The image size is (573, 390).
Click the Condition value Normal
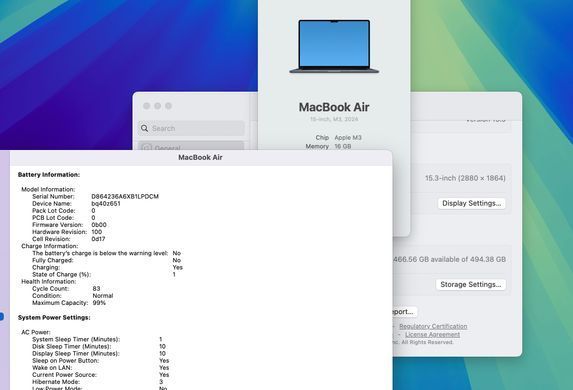103,295
